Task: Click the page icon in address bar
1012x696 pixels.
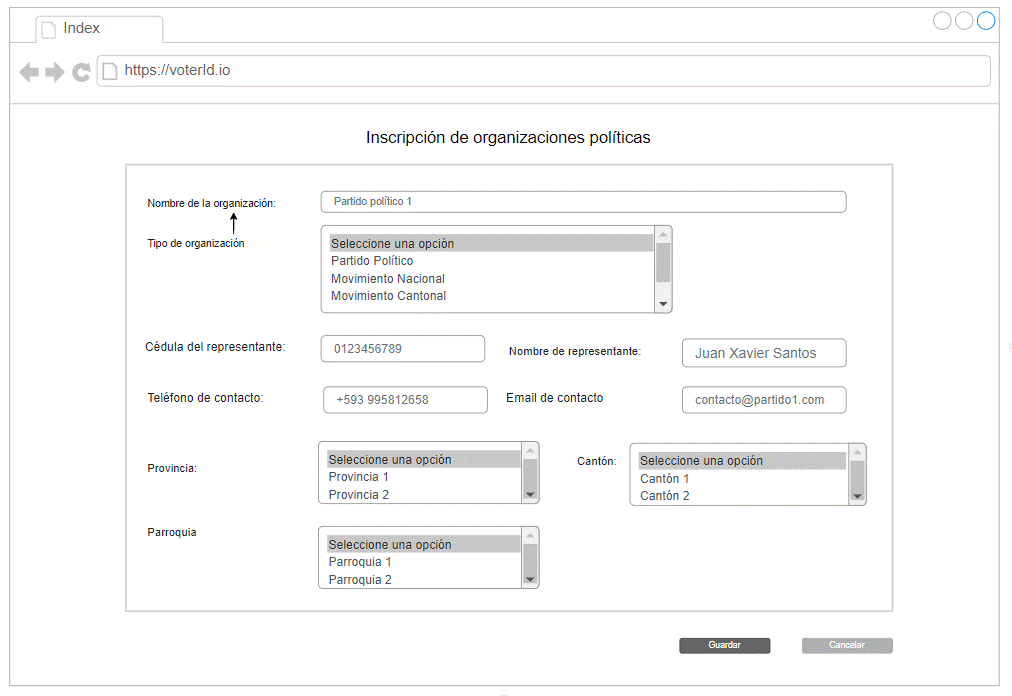Action: click(x=110, y=71)
